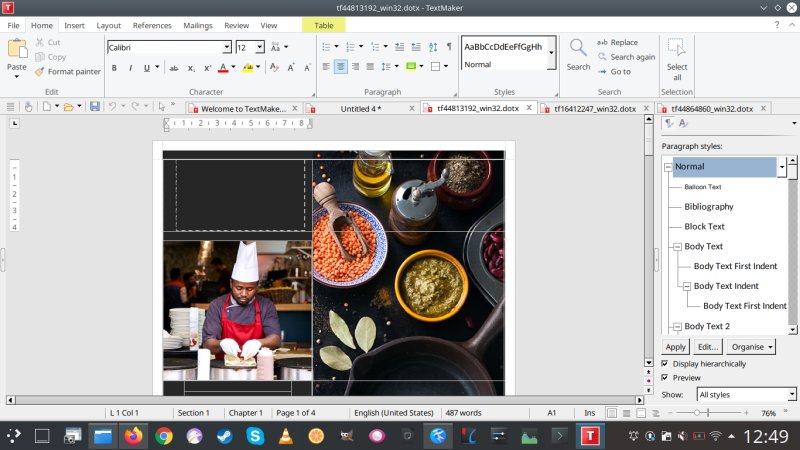The width and height of the screenshot is (800, 450).
Task: Toggle the Preview checkbox
Action: (x=665, y=378)
